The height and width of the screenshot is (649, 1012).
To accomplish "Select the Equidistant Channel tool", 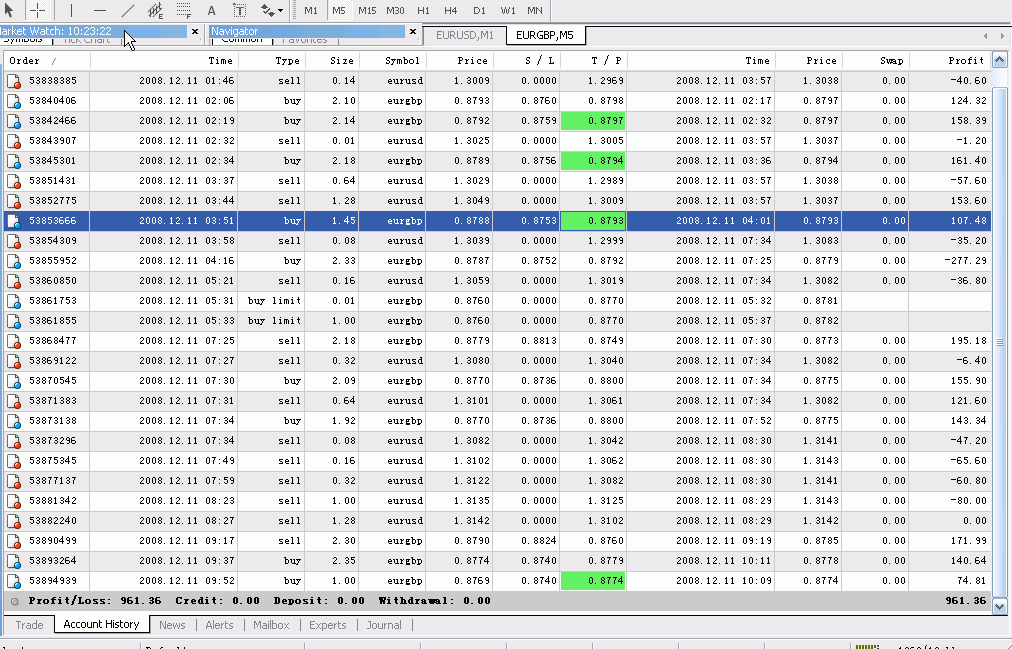I will tap(155, 10).
